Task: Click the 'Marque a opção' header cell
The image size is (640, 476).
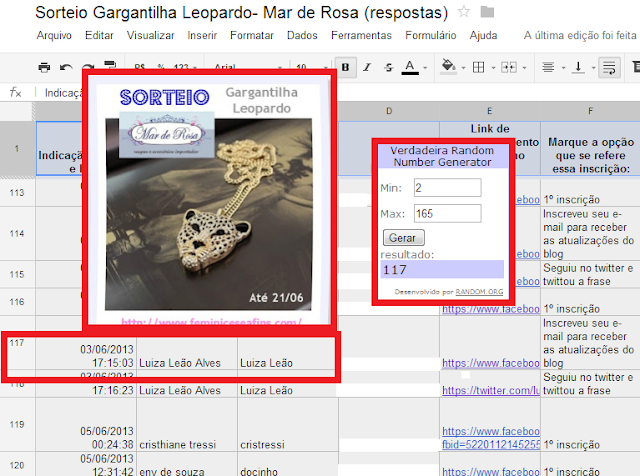Action: coord(590,149)
